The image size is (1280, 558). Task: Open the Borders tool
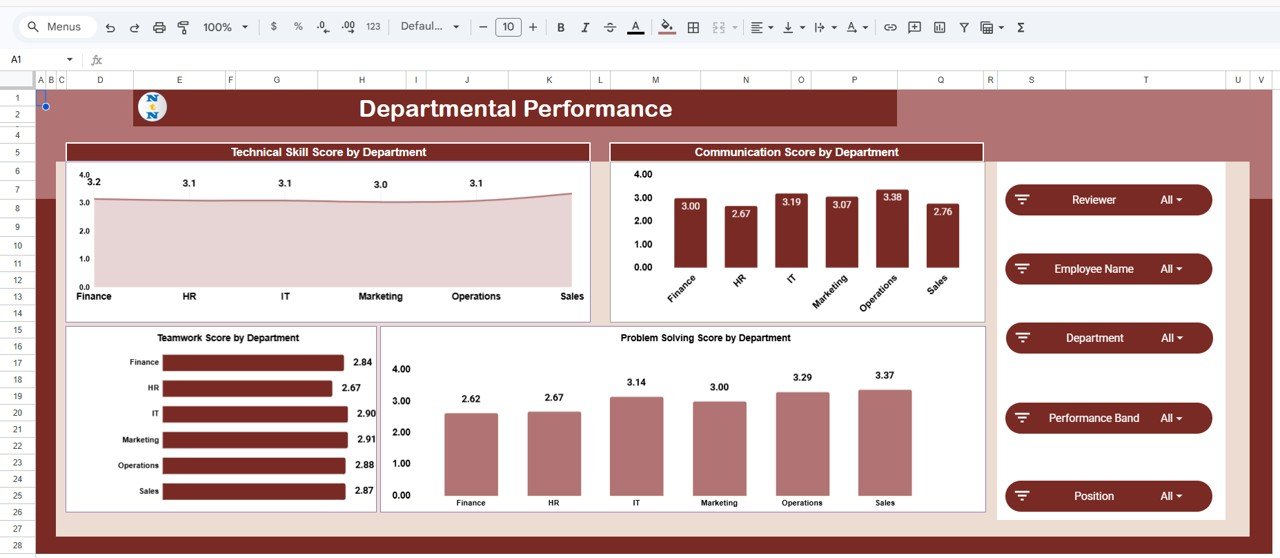(x=693, y=27)
